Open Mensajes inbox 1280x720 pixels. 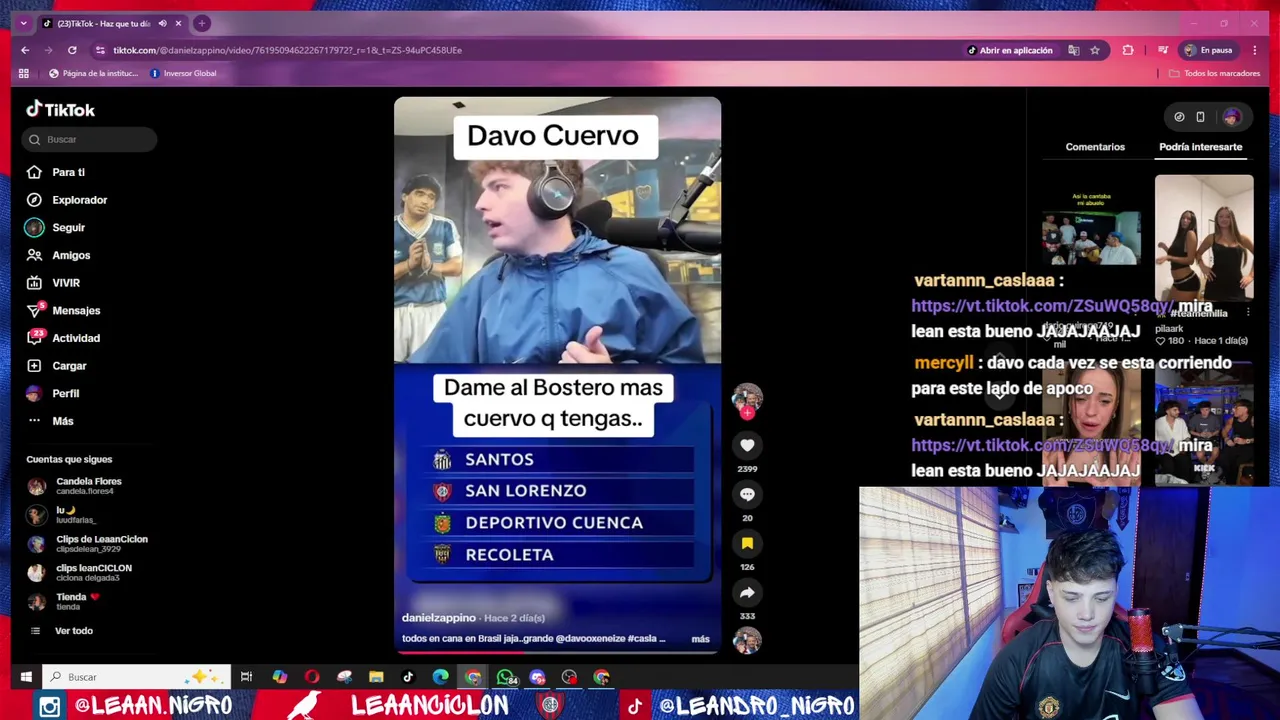click(63, 310)
